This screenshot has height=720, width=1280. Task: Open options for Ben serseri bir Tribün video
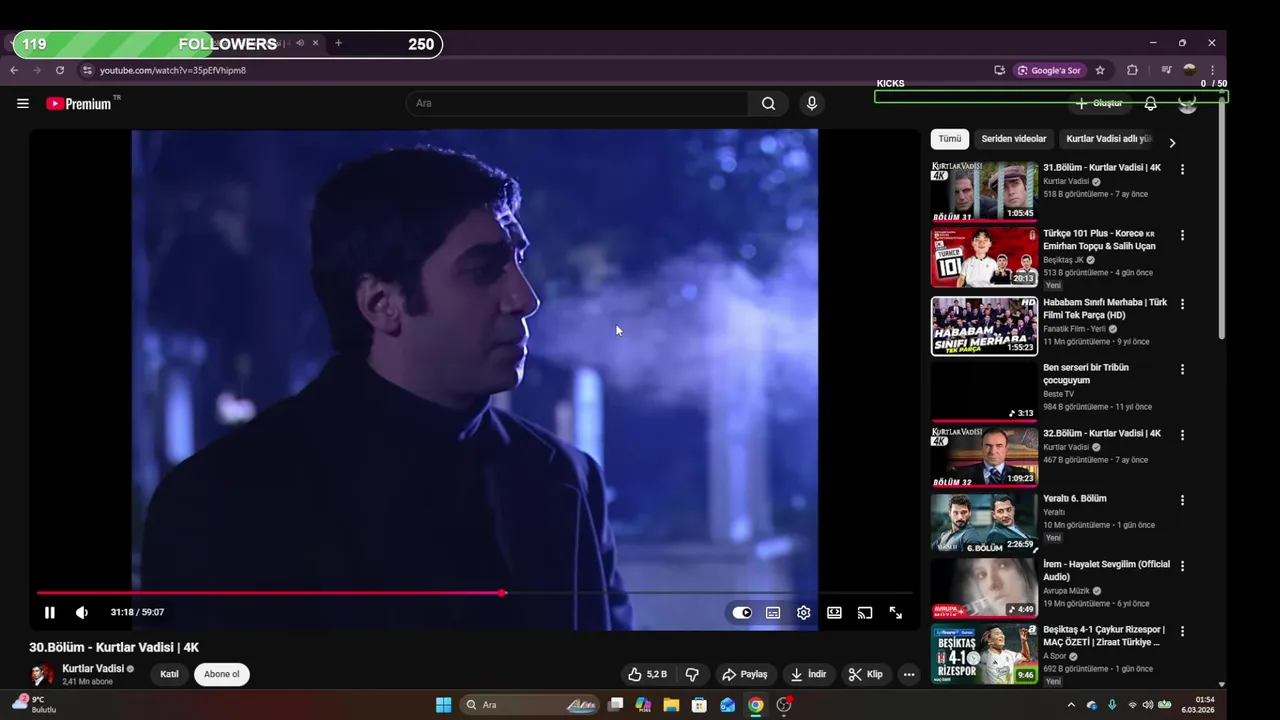point(1182,369)
